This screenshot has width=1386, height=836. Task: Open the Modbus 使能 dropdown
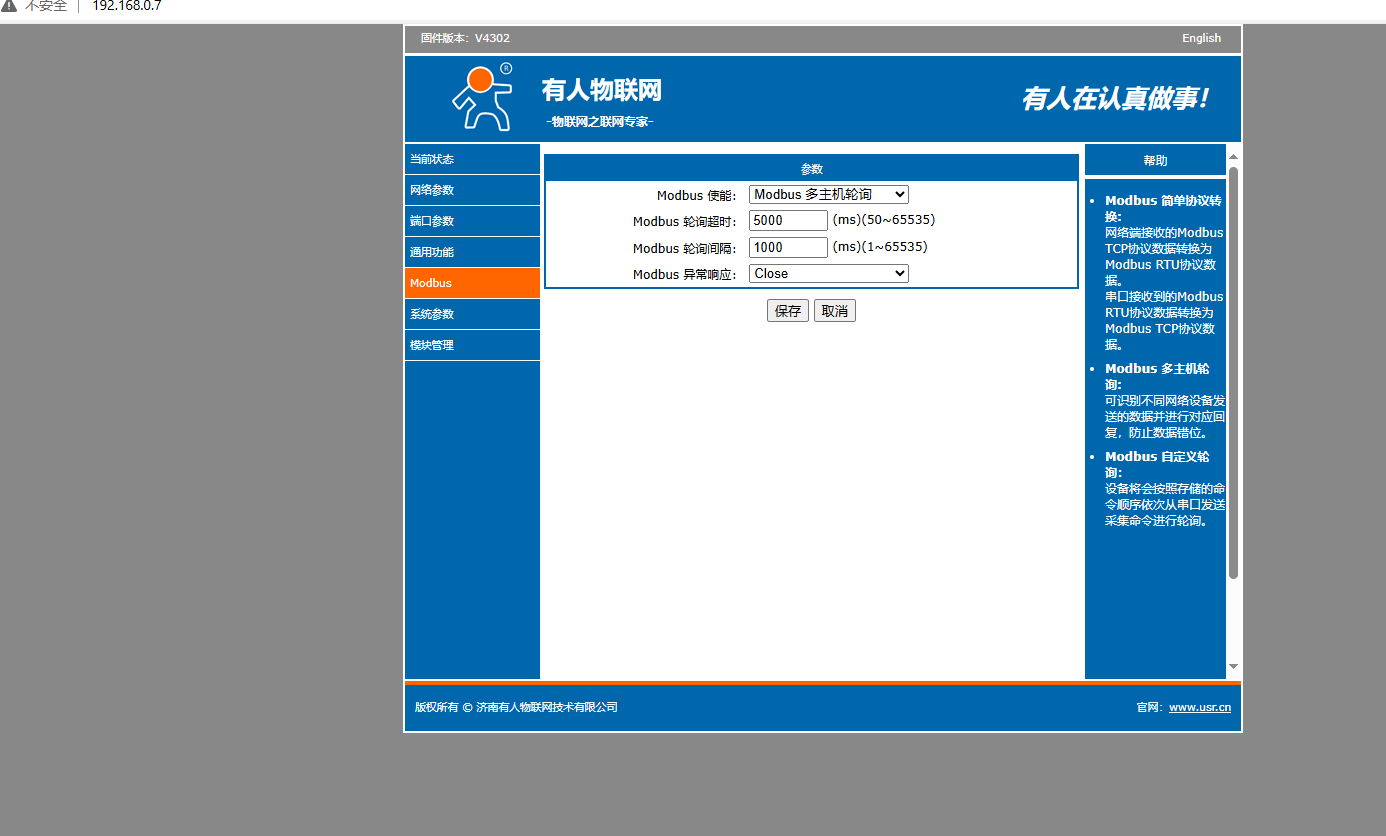click(829, 195)
